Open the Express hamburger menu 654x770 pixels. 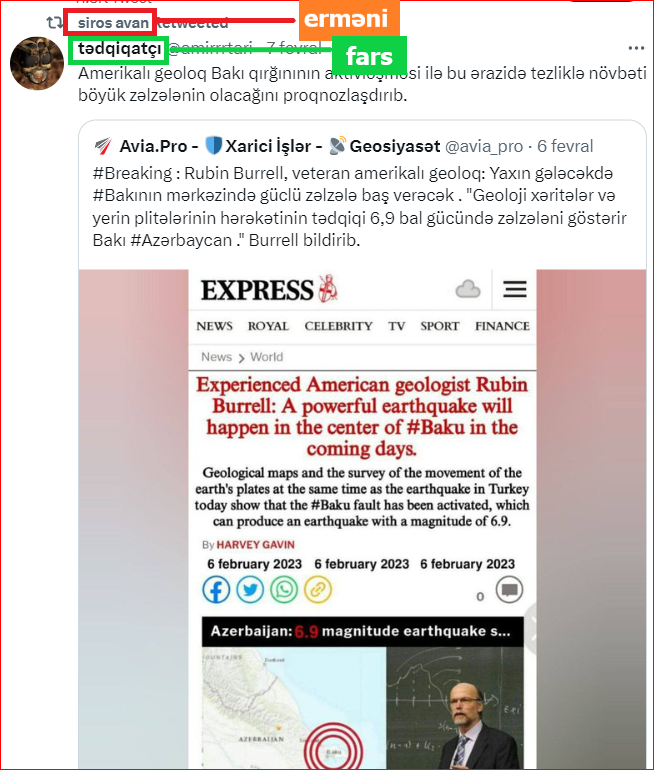click(515, 289)
